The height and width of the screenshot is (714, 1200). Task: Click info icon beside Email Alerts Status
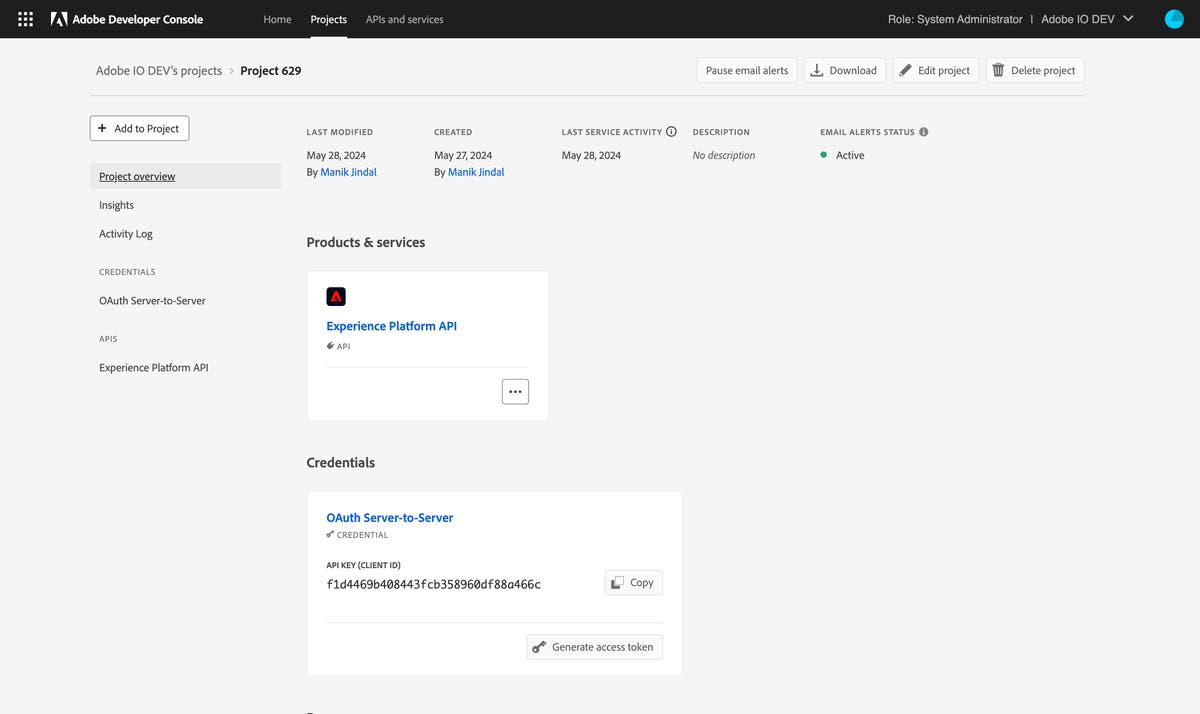(x=923, y=132)
